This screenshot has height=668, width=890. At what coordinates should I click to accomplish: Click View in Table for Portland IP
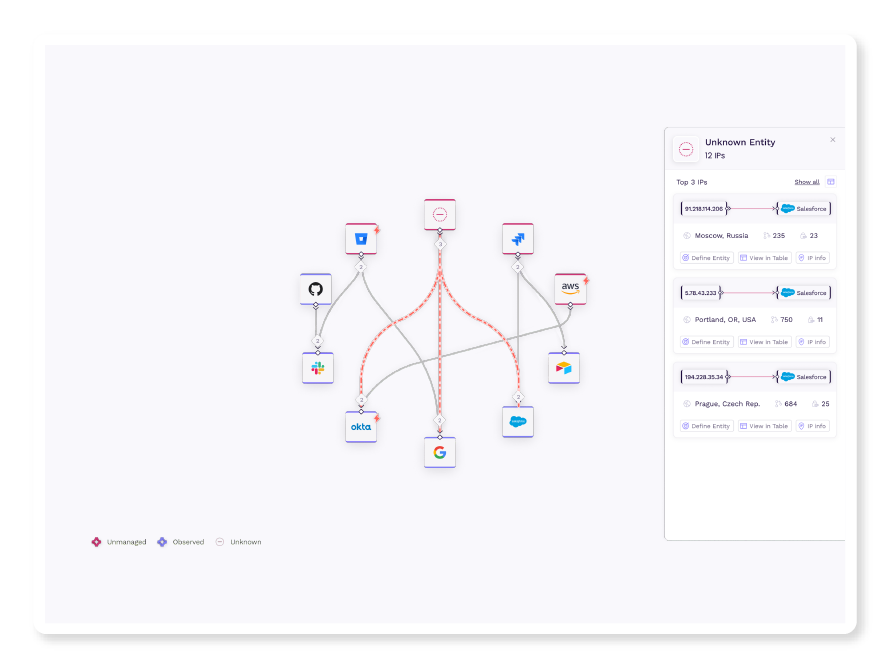(x=764, y=342)
